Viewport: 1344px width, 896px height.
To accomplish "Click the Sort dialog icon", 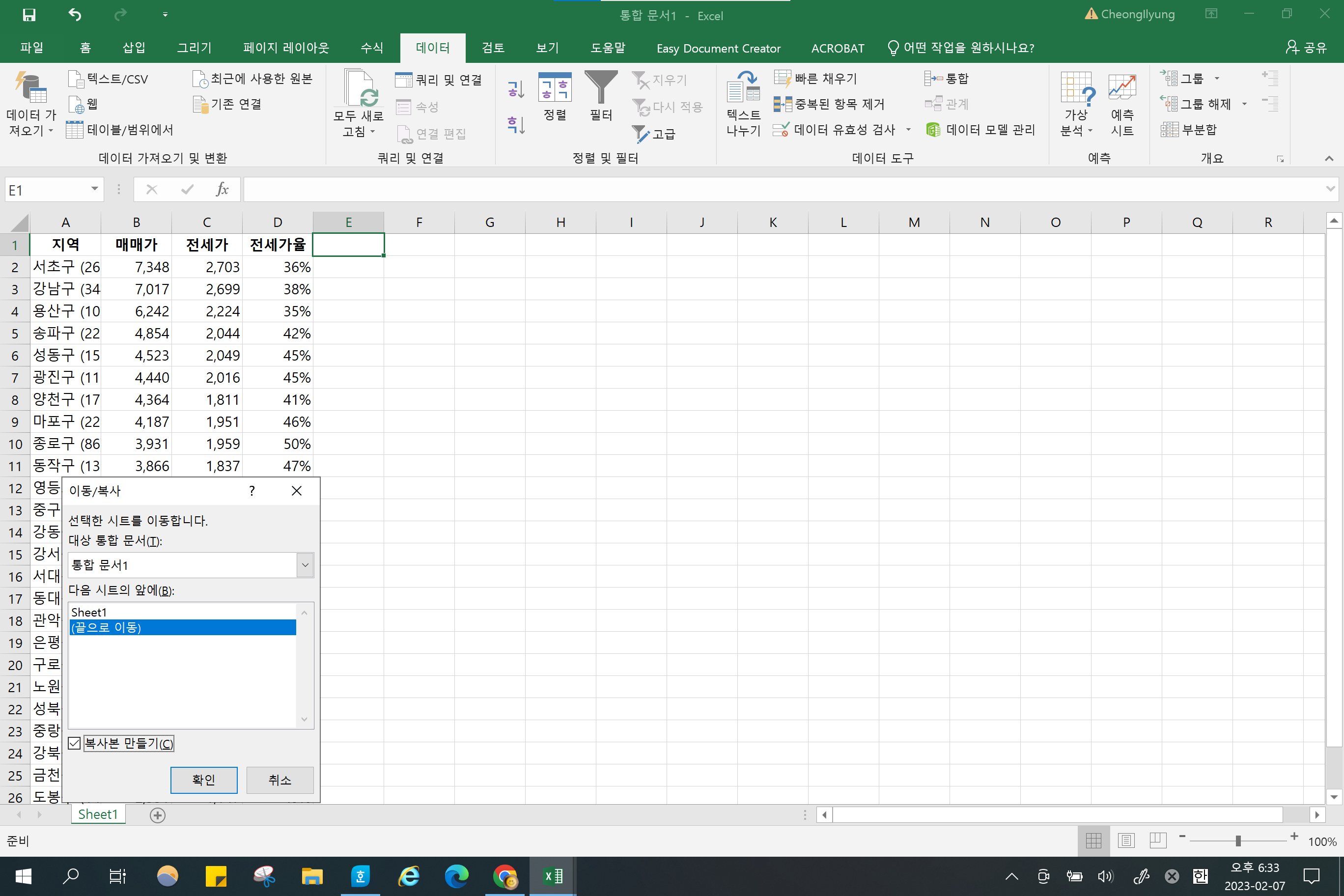I will pos(554,88).
